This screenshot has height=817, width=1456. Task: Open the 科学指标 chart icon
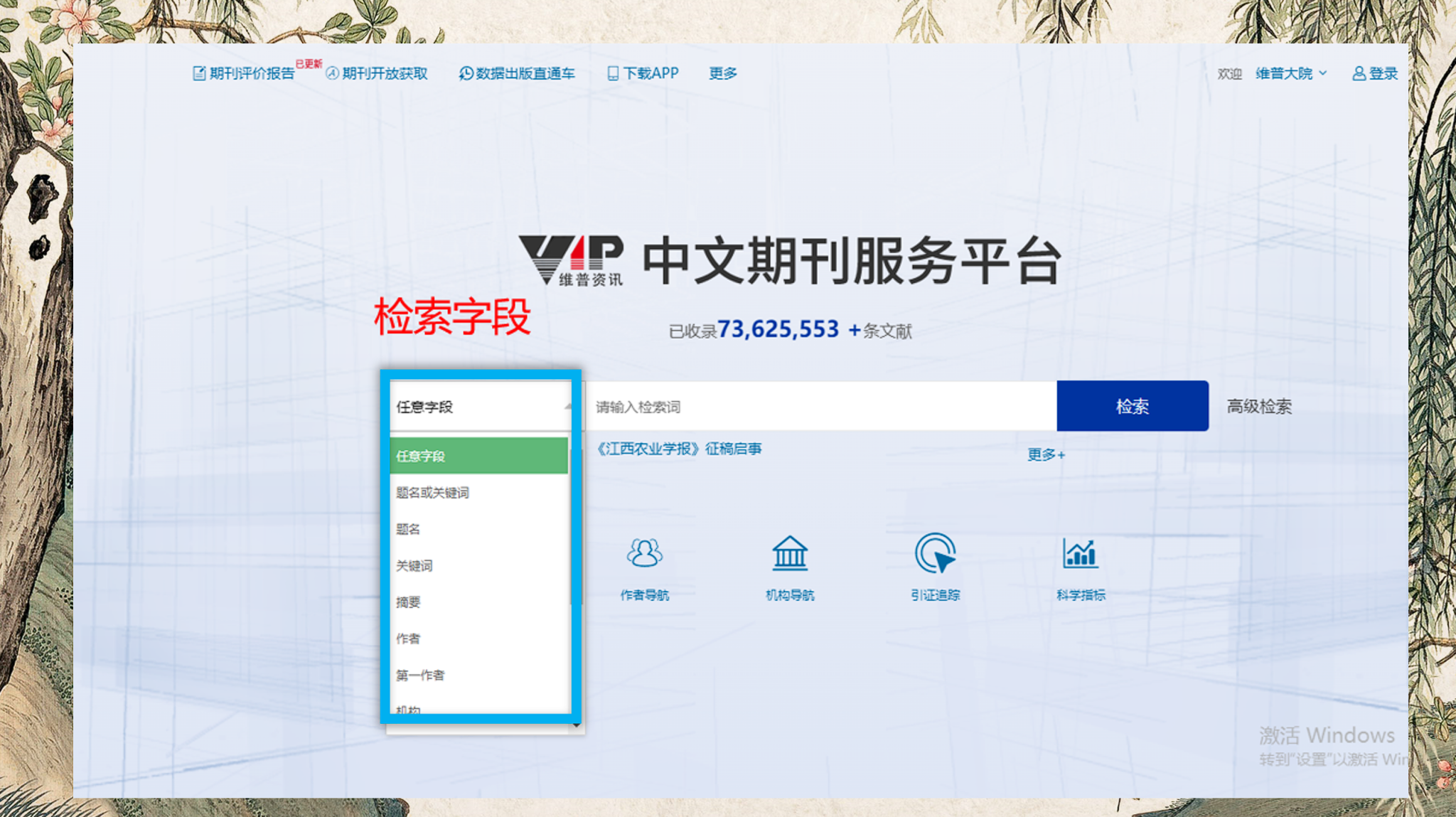(x=1080, y=552)
